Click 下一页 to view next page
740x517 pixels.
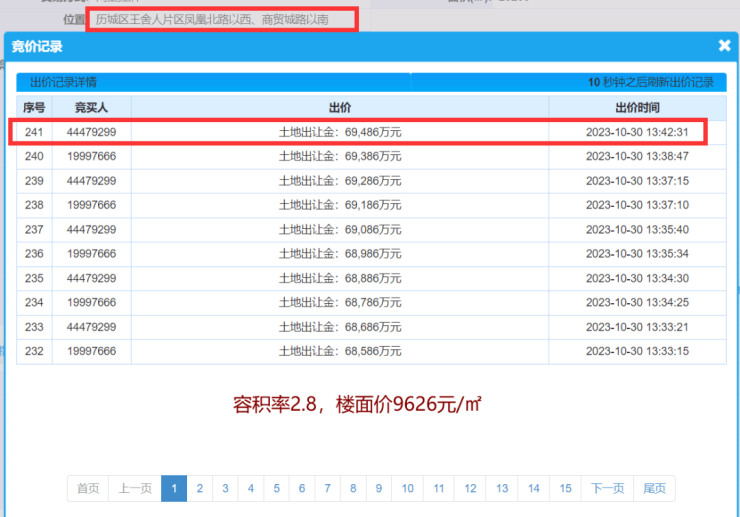(x=607, y=488)
